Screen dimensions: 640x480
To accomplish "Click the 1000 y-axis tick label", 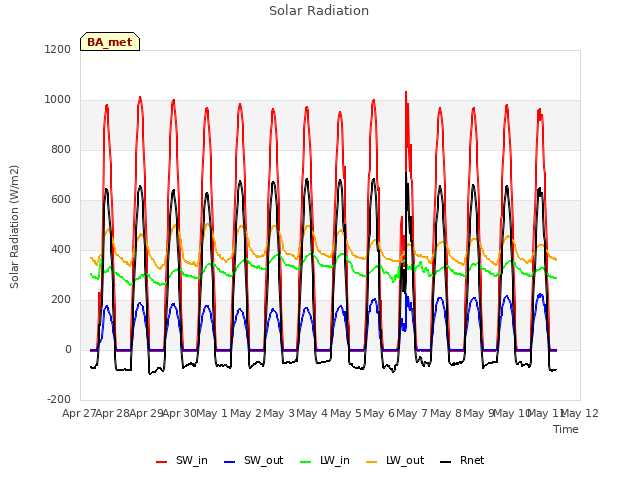I will (58, 100).
